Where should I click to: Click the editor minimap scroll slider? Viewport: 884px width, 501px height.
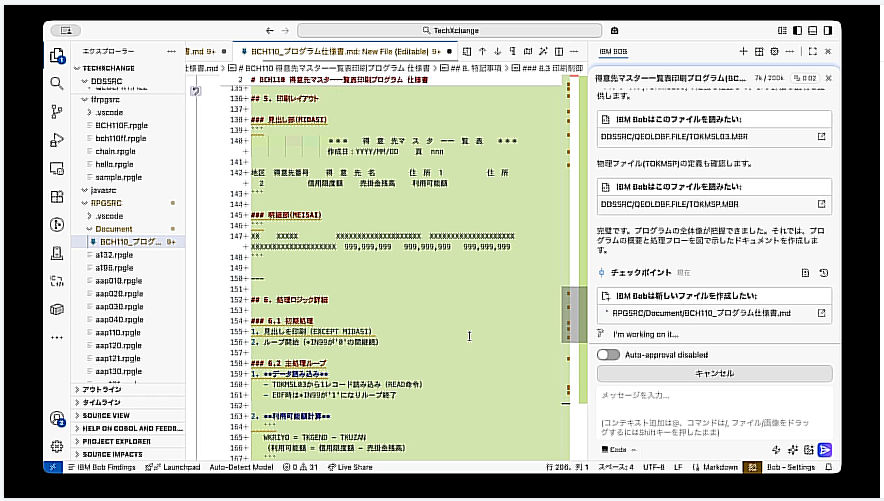click(x=574, y=314)
